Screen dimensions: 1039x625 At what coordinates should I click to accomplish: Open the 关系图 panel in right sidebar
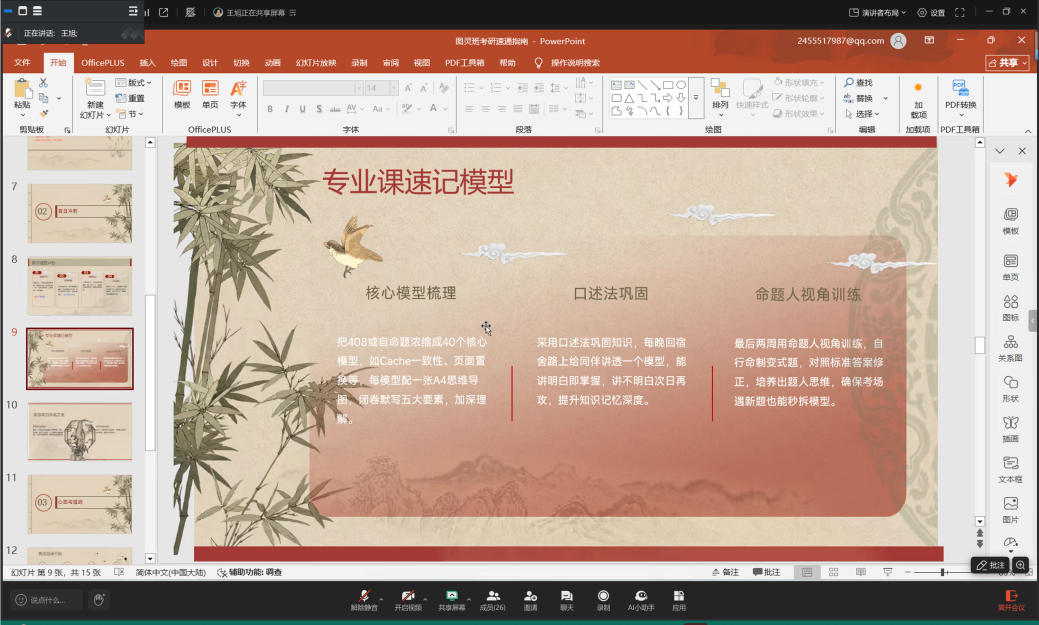click(1011, 347)
